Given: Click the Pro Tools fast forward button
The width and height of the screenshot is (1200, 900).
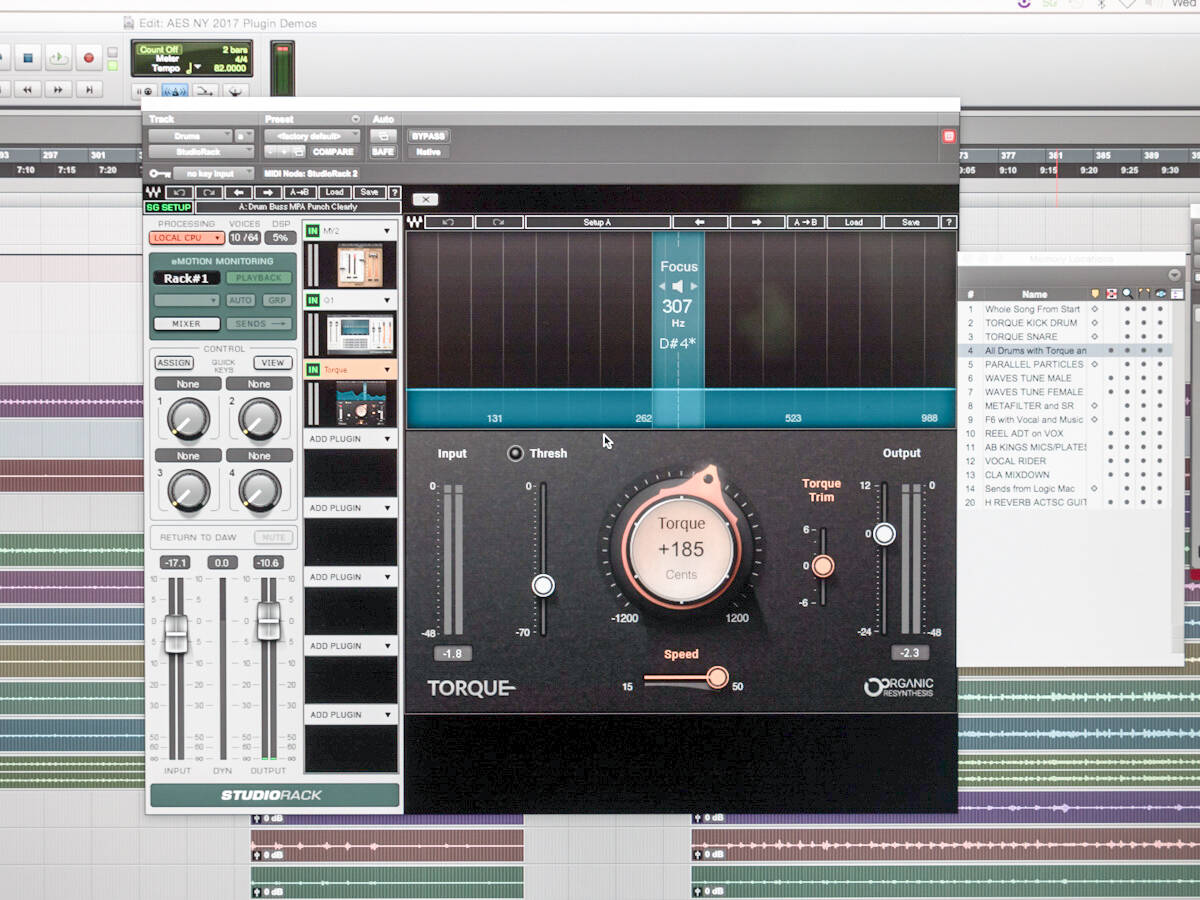Looking at the screenshot, I should 58,90.
